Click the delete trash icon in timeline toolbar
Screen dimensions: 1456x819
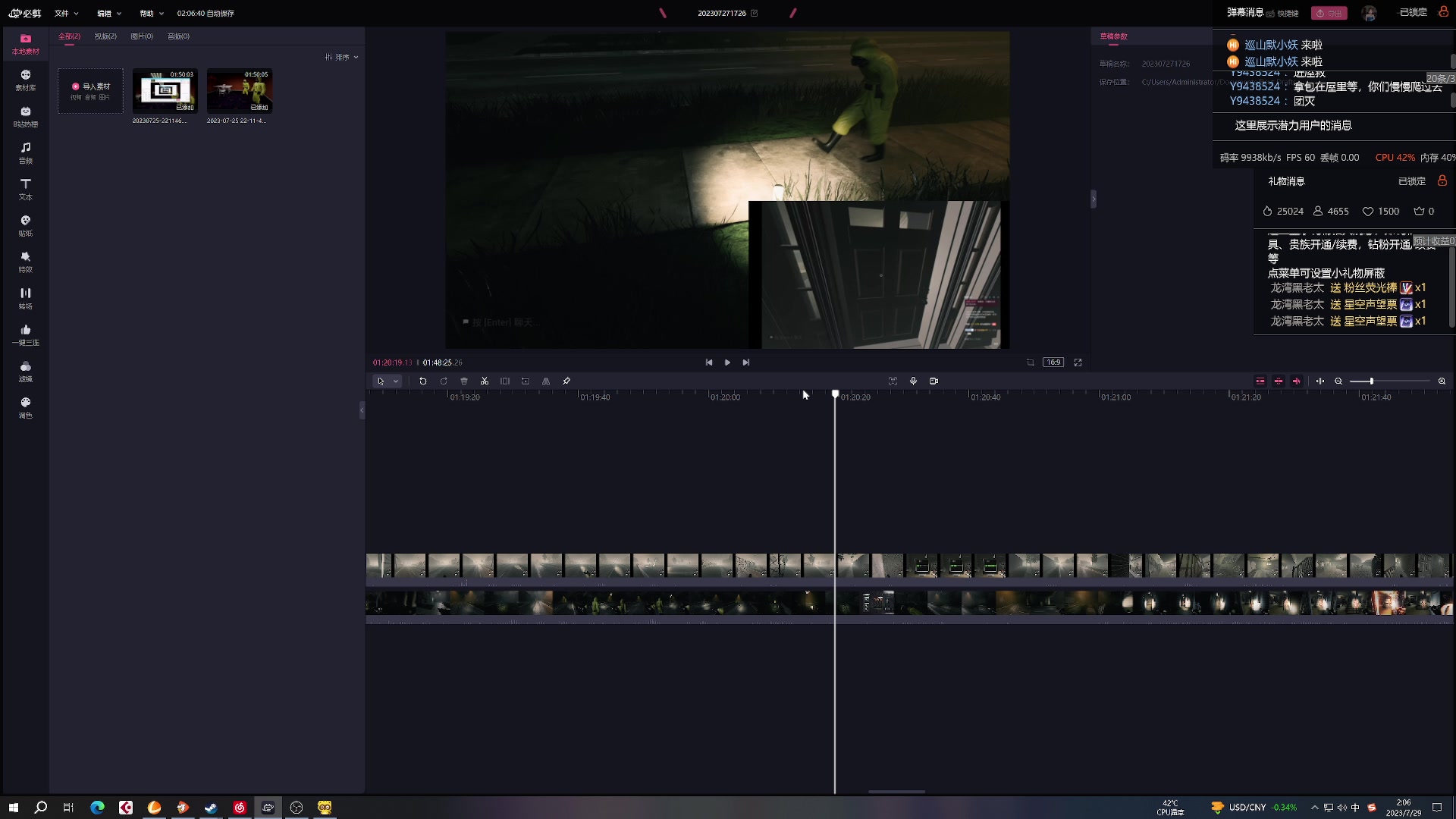coord(464,381)
